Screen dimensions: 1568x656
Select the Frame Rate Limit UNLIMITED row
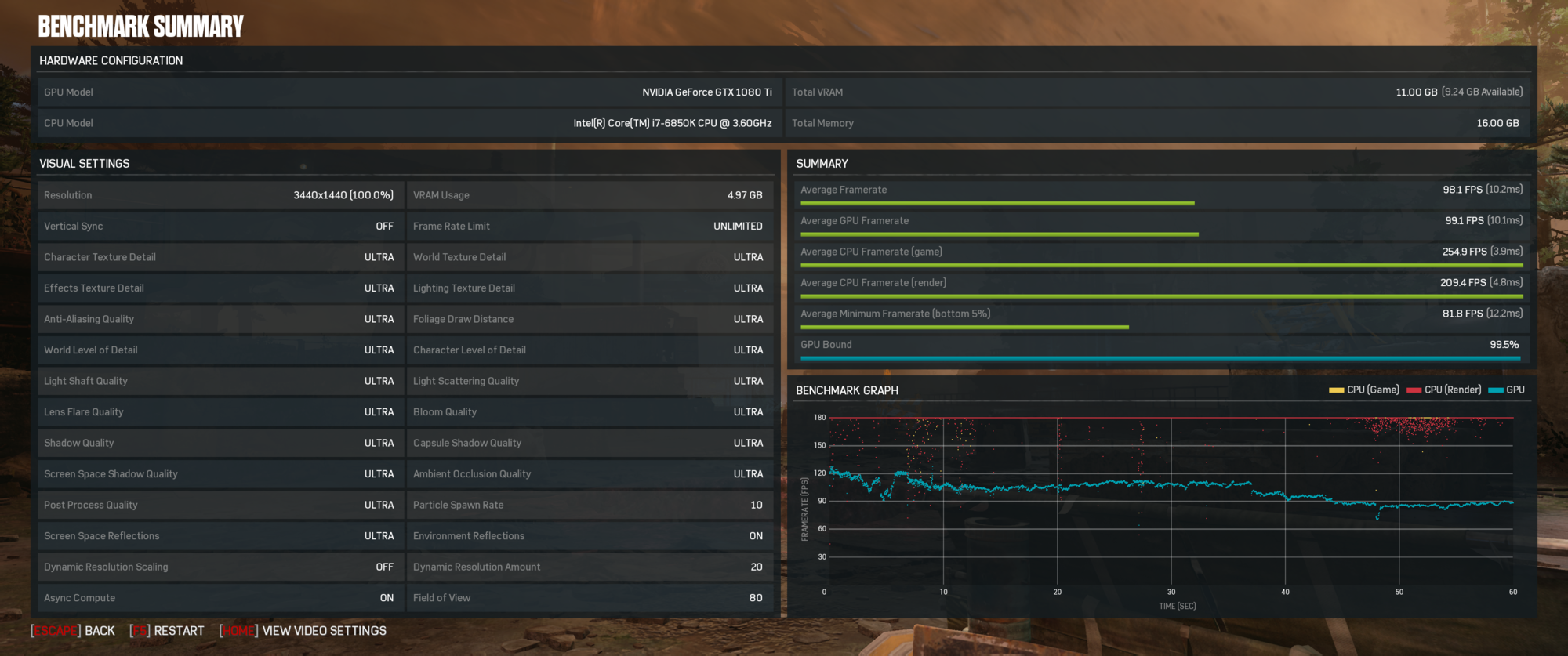(589, 227)
